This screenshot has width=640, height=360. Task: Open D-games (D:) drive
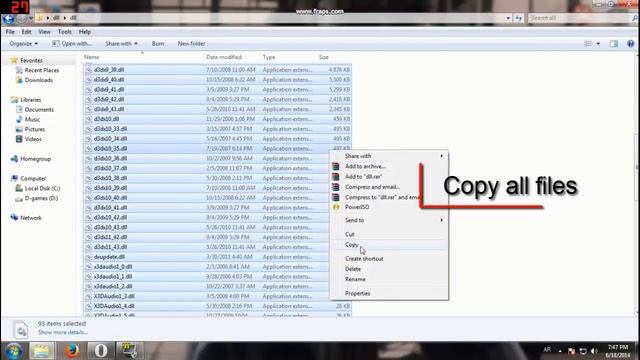click(41, 198)
